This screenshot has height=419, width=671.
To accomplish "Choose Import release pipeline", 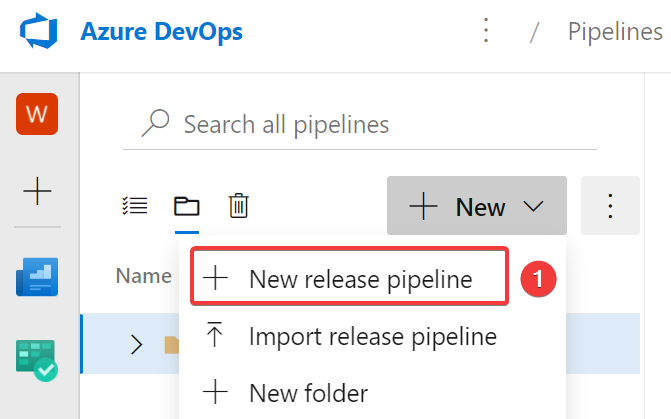I will tap(371, 336).
